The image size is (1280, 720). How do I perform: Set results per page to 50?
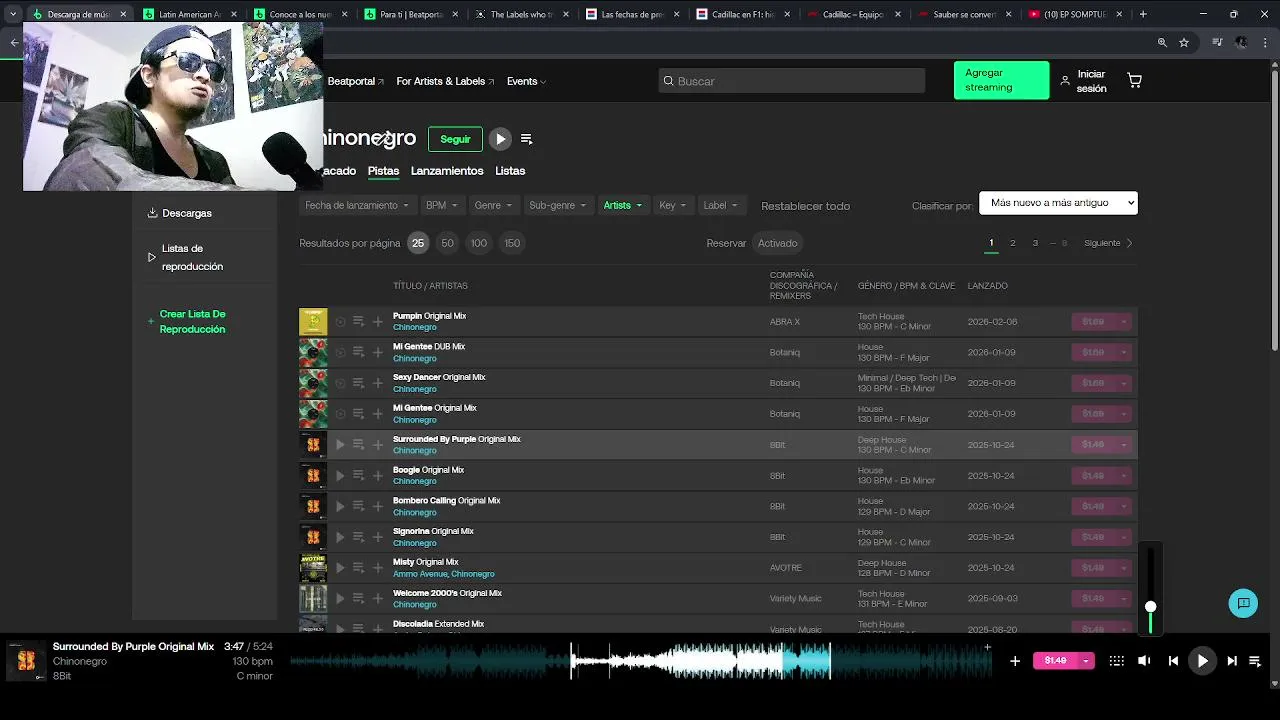[447, 243]
